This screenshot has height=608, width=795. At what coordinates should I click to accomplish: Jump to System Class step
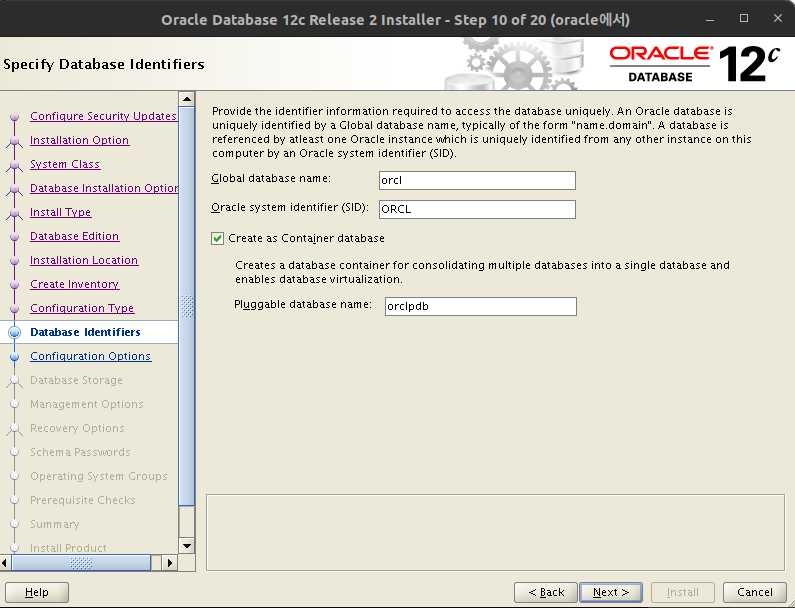(x=65, y=164)
